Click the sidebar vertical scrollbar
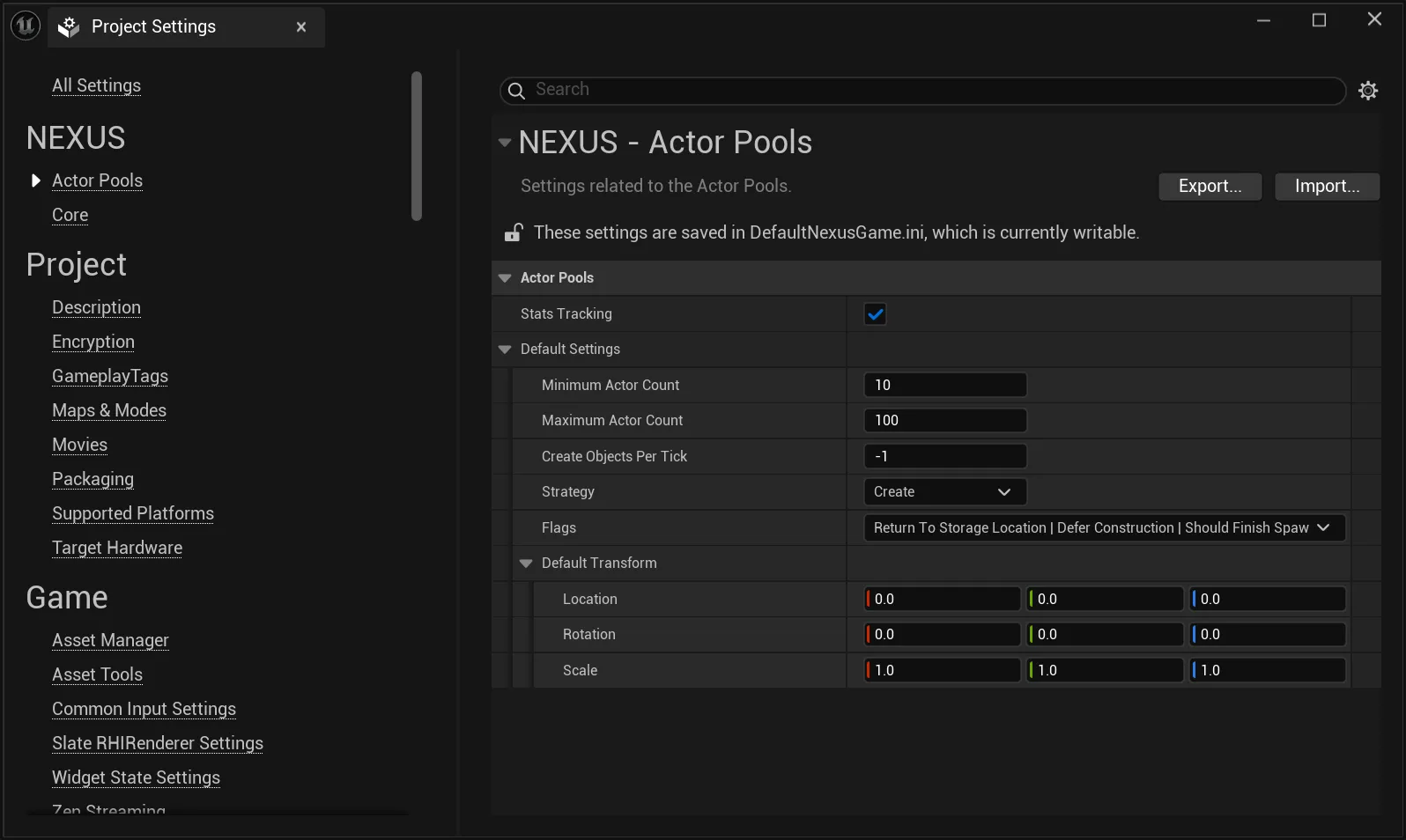Viewport: 1406px width, 840px height. coord(417,146)
